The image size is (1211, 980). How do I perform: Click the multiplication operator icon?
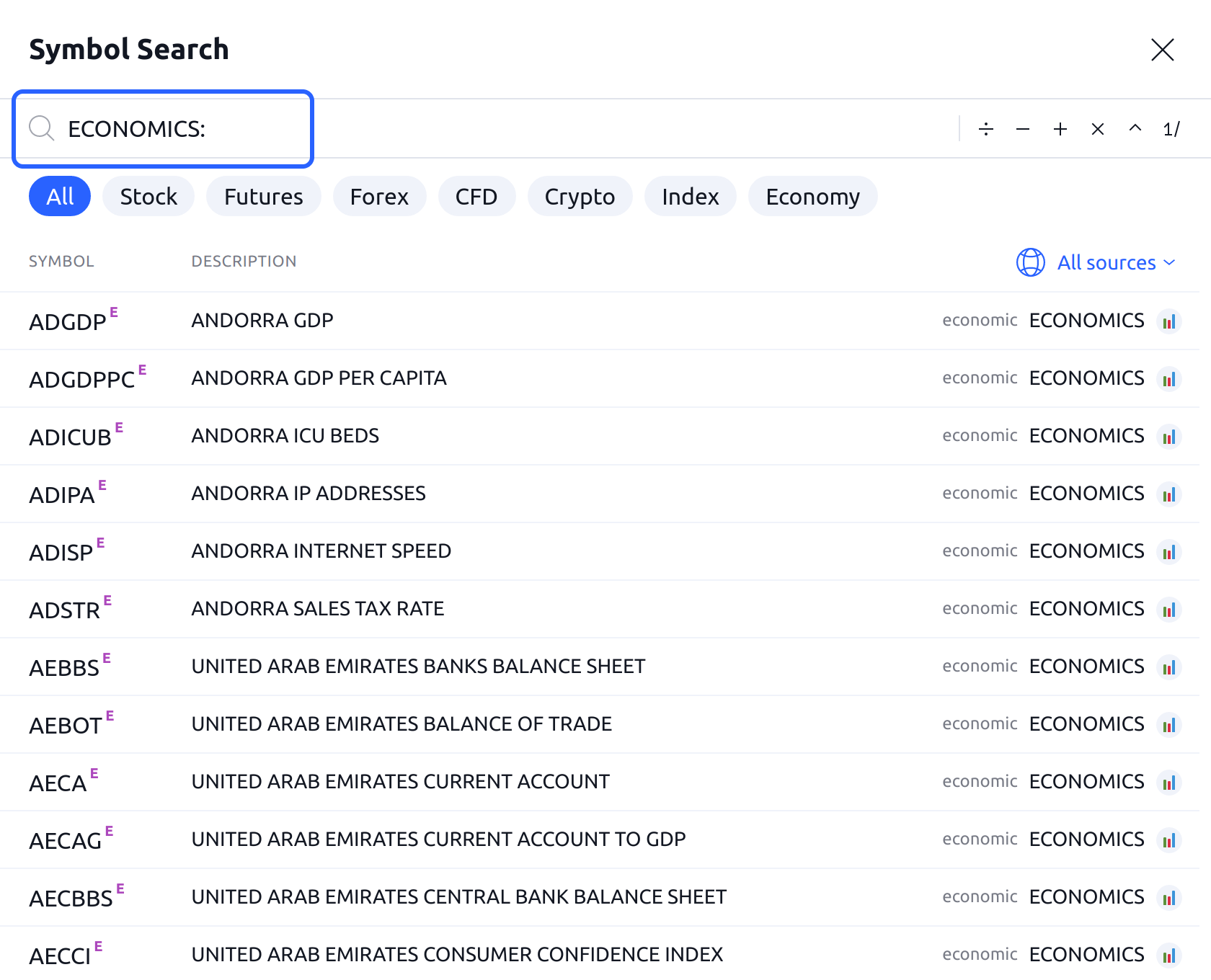1097,129
